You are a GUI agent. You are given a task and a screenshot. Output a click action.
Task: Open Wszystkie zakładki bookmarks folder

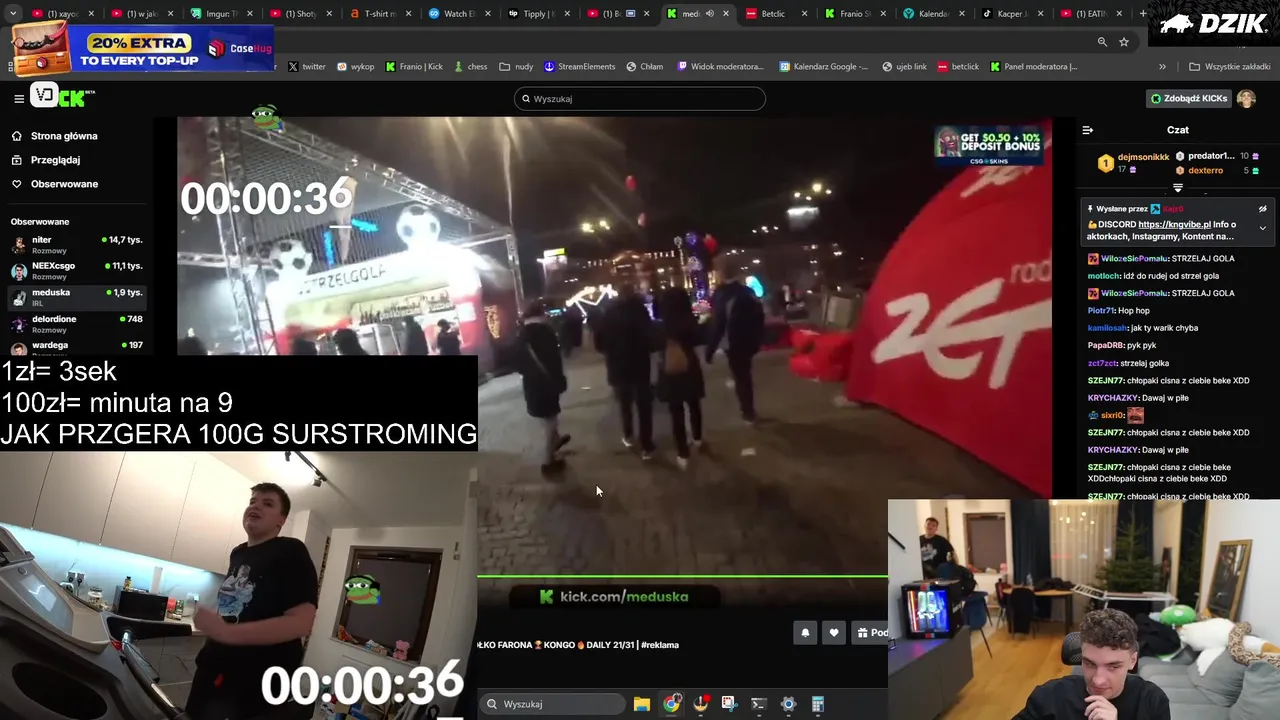(1228, 67)
